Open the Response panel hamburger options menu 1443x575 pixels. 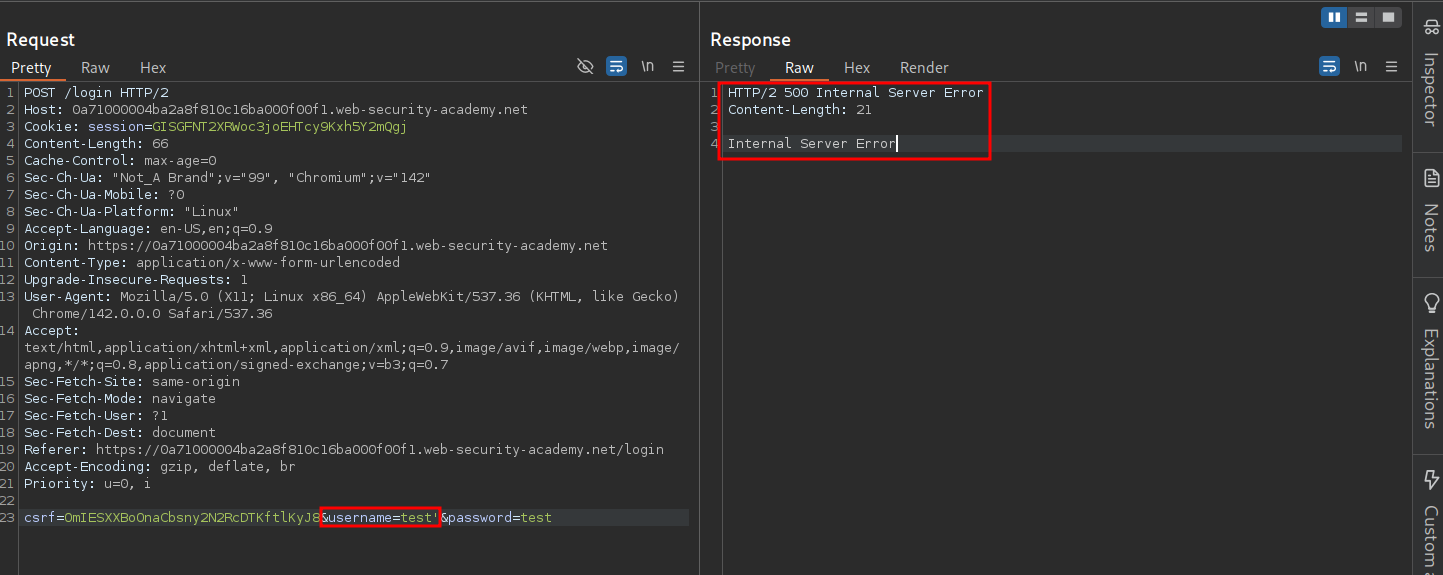click(1391, 67)
